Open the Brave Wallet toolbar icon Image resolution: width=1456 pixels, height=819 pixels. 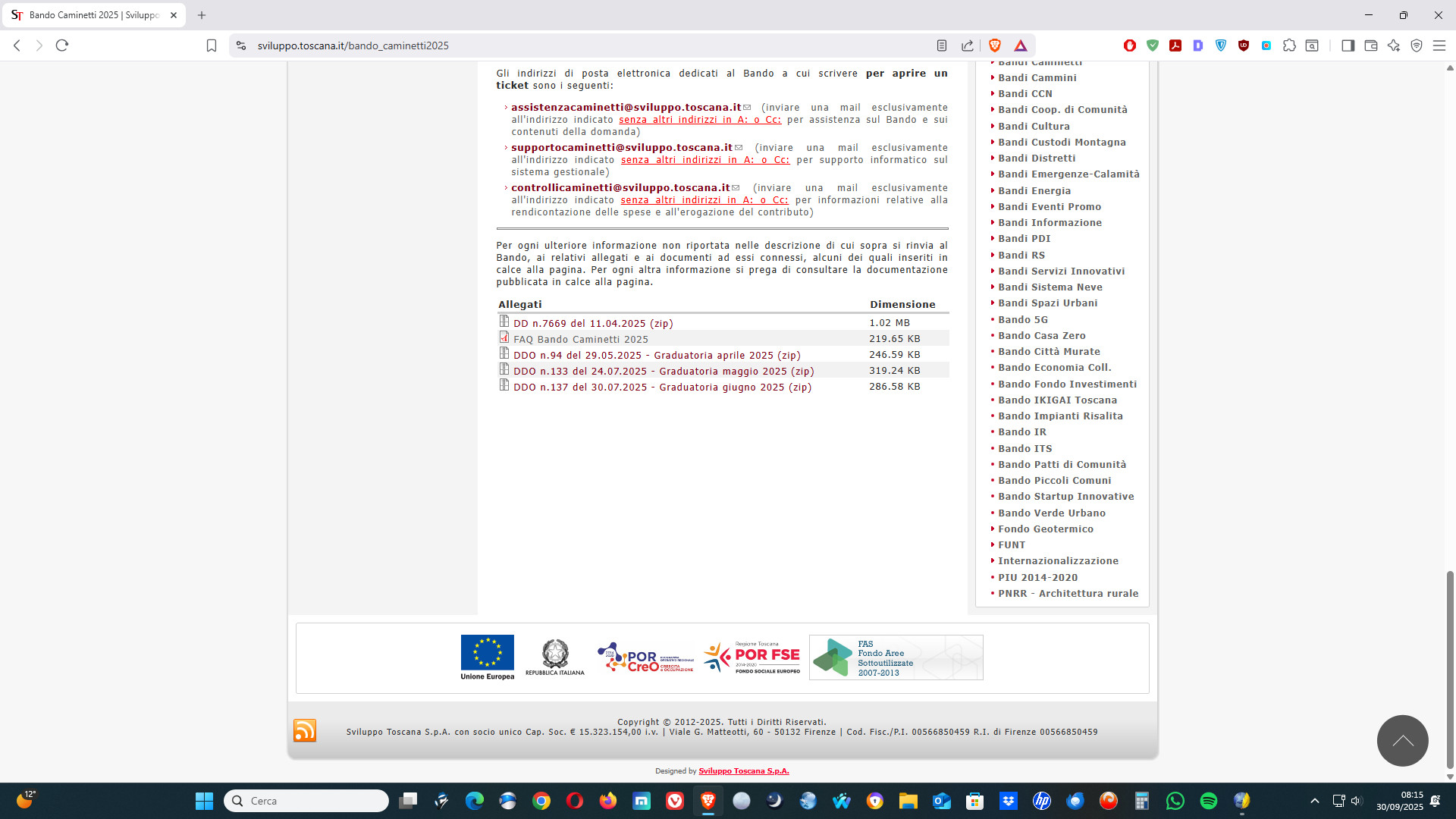pyautogui.click(x=1370, y=45)
